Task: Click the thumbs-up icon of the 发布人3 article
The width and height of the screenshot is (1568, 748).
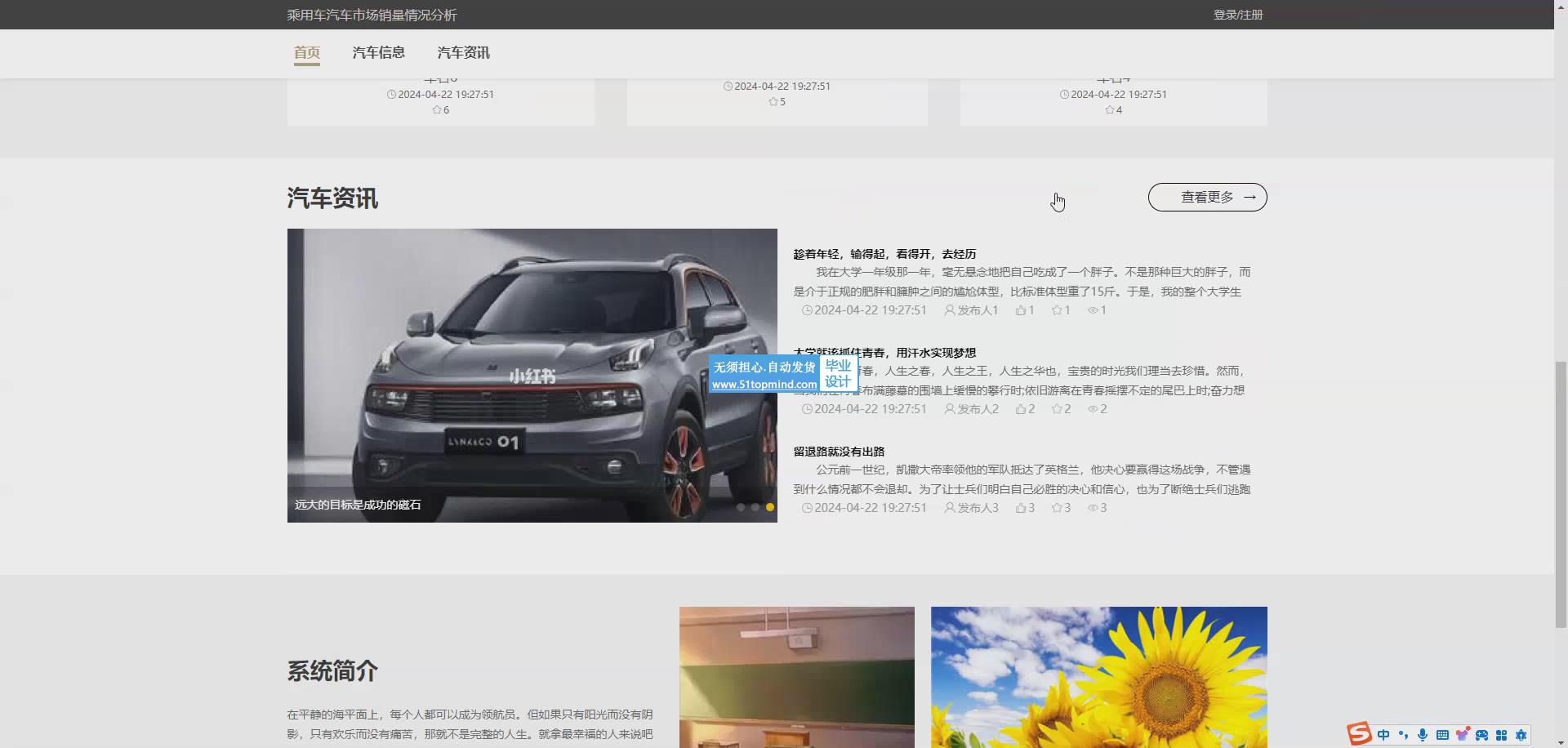Action: coord(1021,508)
